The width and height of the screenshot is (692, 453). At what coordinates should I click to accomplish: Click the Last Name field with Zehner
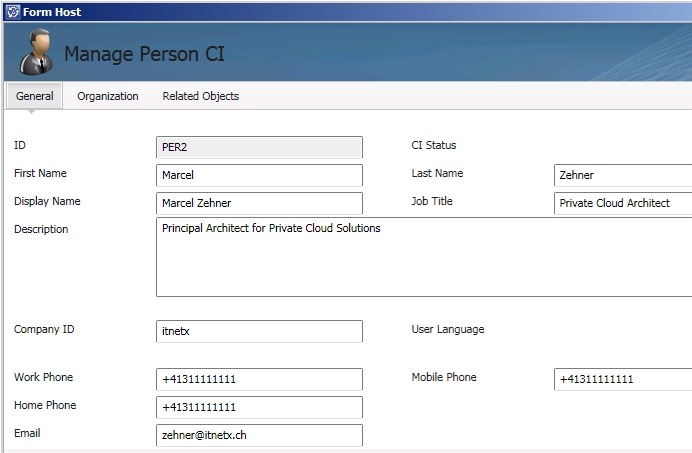pos(622,175)
